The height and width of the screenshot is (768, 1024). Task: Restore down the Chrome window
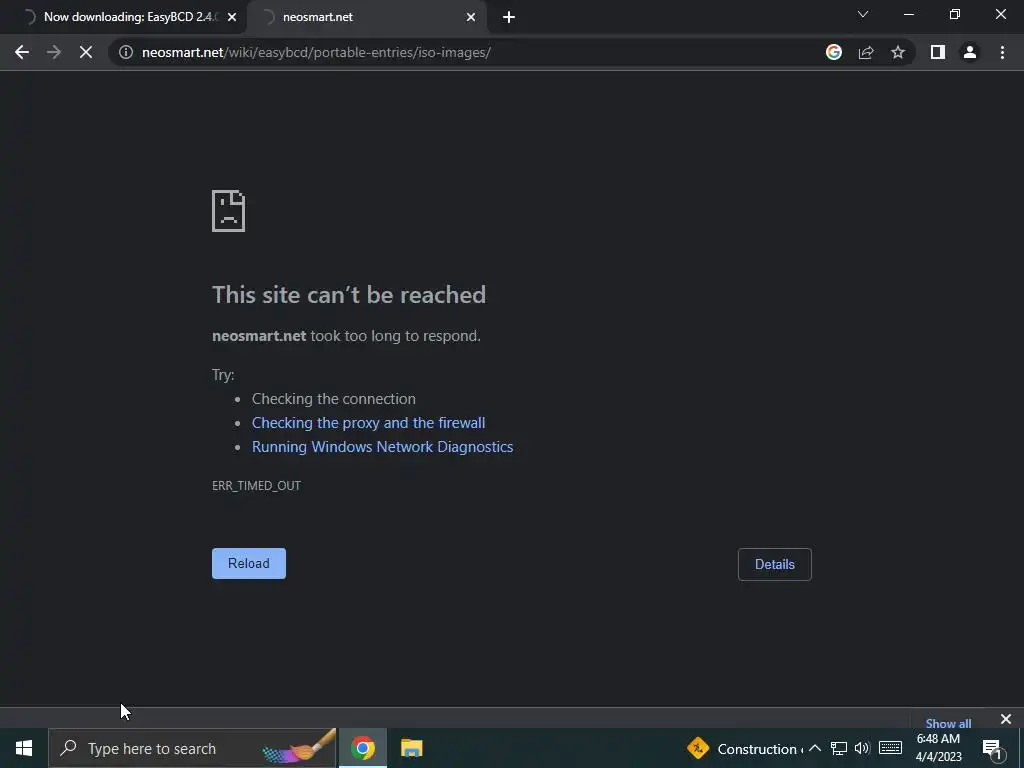[955, 14]
